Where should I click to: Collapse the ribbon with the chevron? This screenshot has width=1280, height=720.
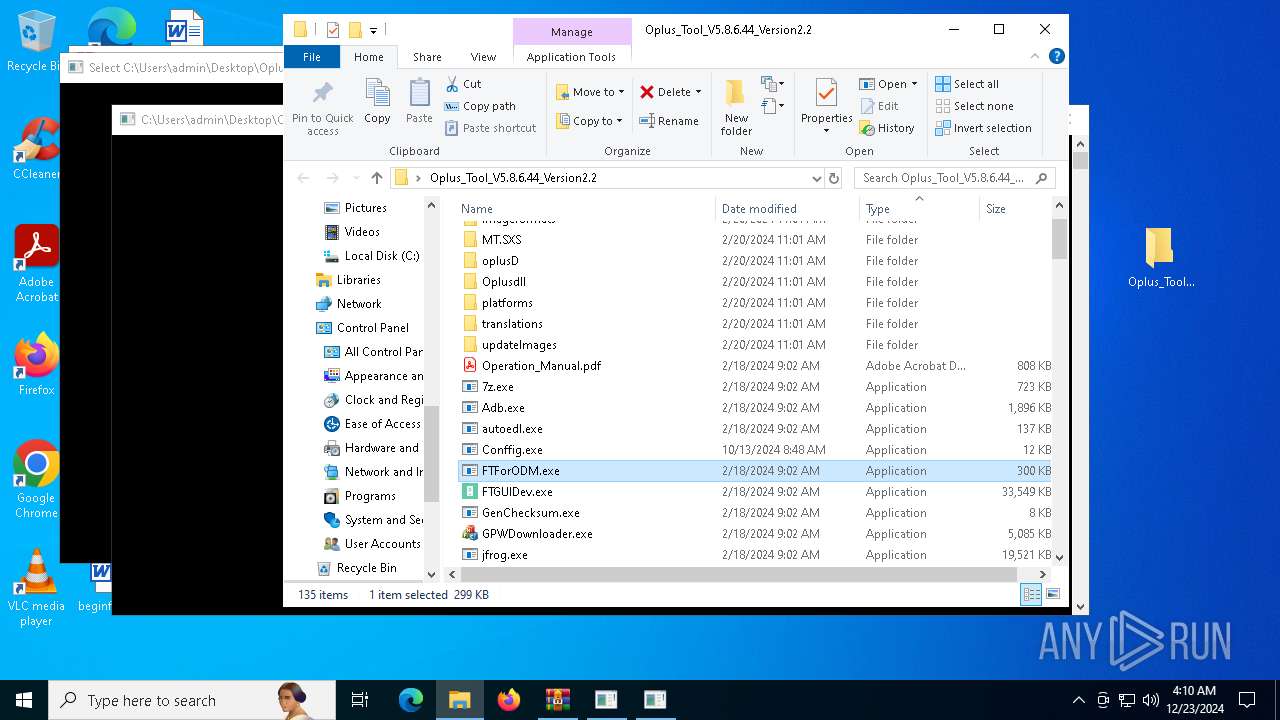pyautogui.click(x=1035, y=57)
